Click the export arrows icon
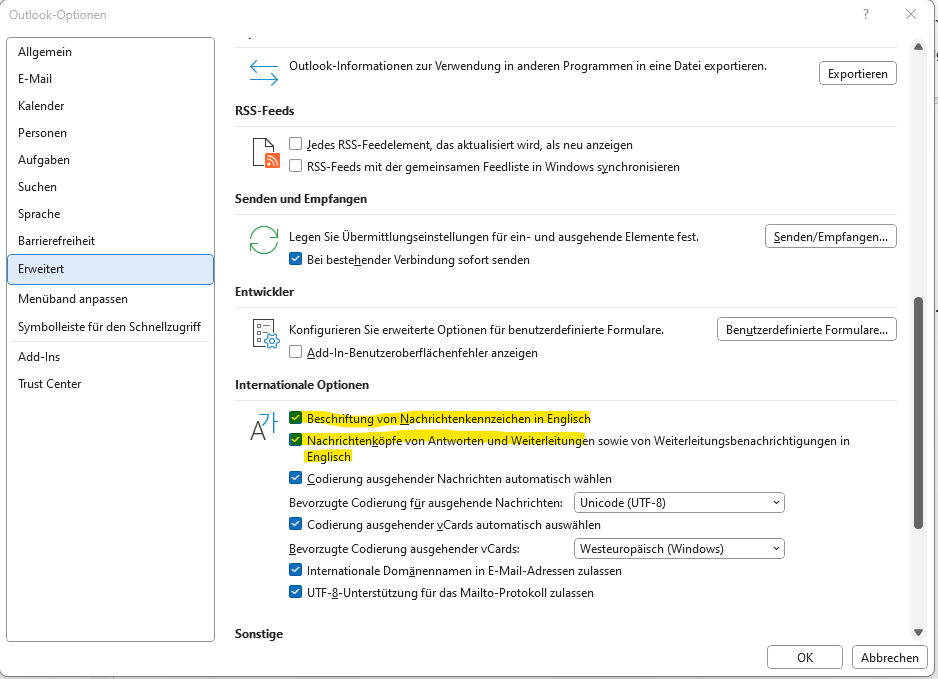The image size is (938, 679). [x=264, y=73]
